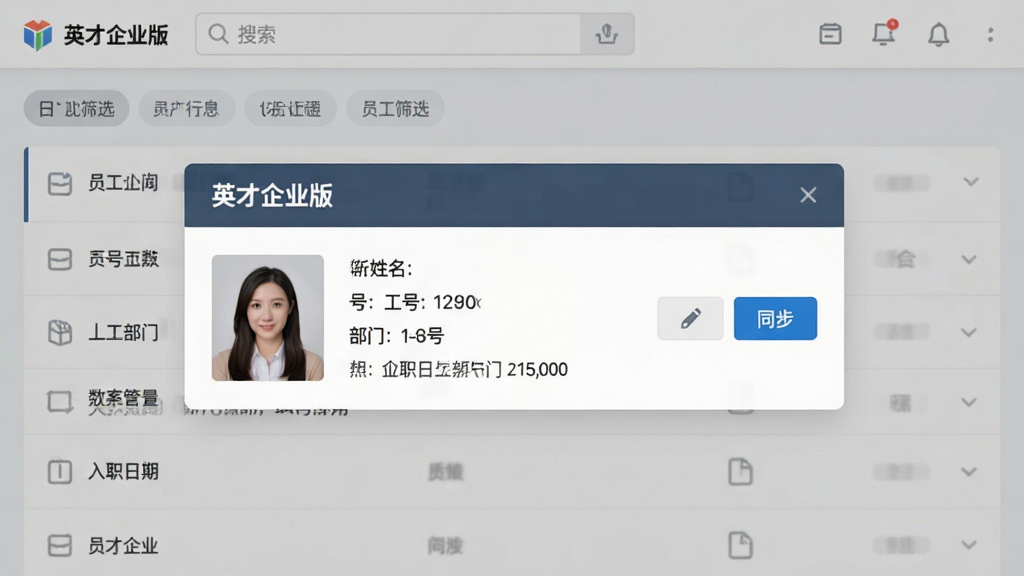Open the calendar icon in top bar
1024x576 pixels.
point(830,34)
